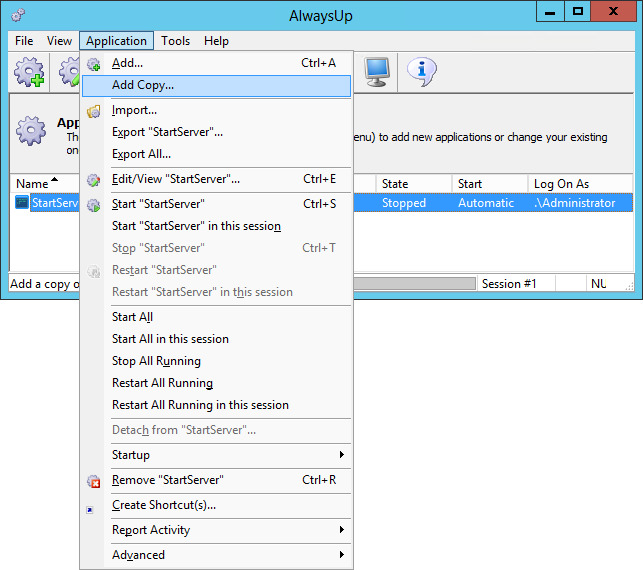Screen dimensions: 643x570
Task: Open the View menu
Action: coord(59,41)
